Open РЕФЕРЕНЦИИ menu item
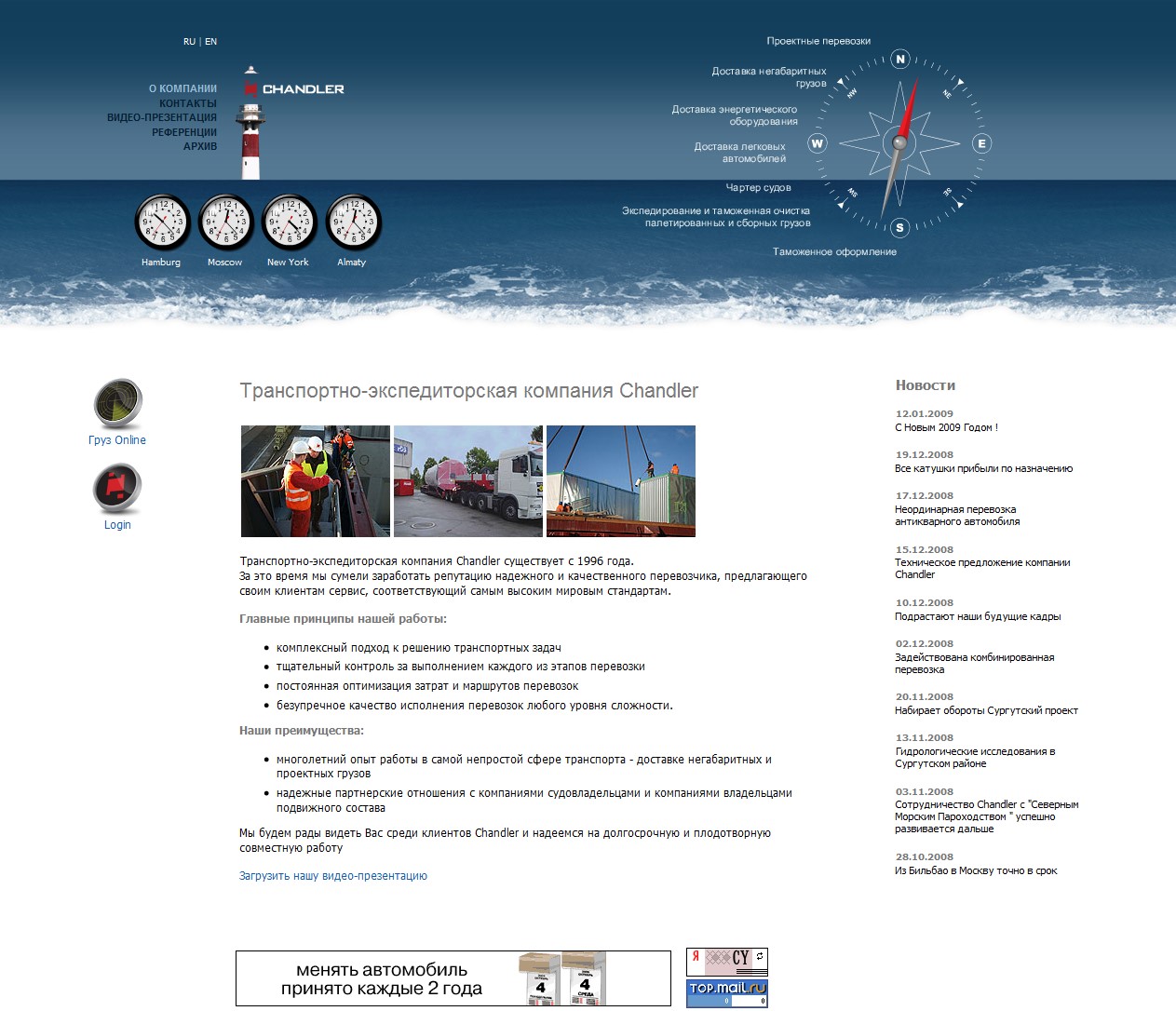Screen dimensions: 1176x1011 click(184, 132)
